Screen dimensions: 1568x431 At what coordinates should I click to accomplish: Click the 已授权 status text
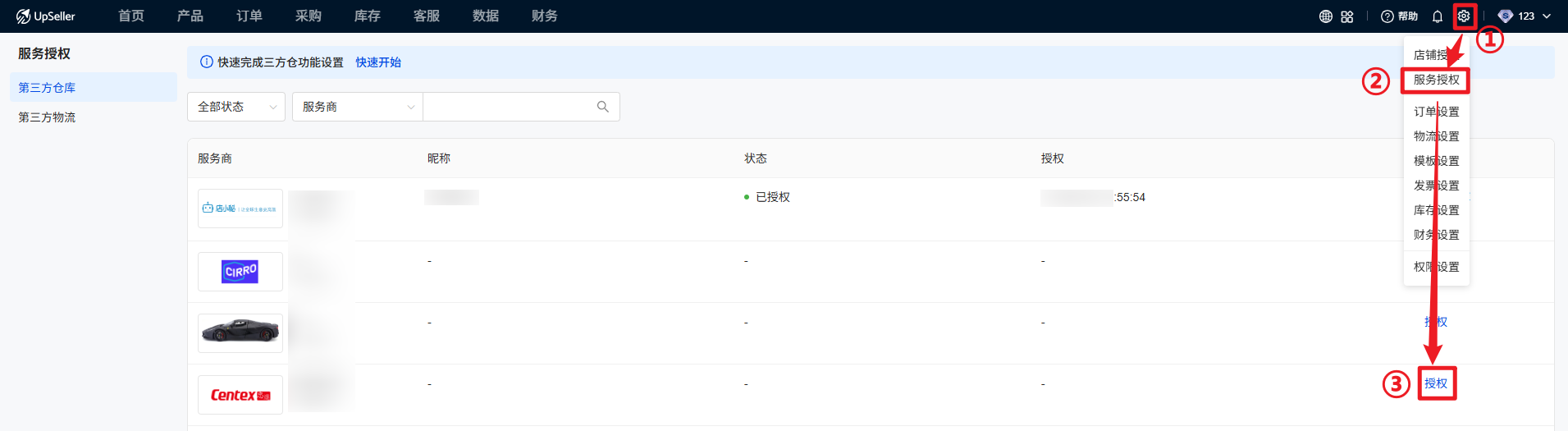point(773,197)
